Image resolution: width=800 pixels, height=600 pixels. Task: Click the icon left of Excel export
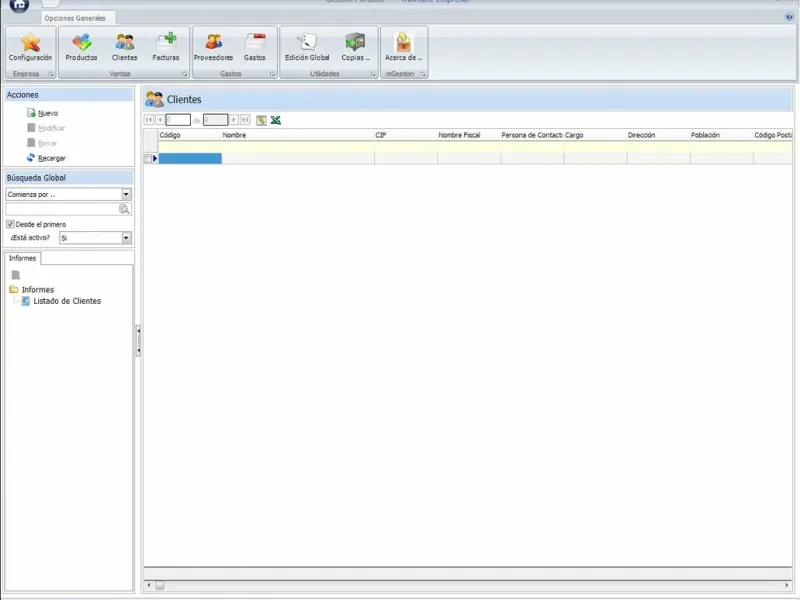261,120
